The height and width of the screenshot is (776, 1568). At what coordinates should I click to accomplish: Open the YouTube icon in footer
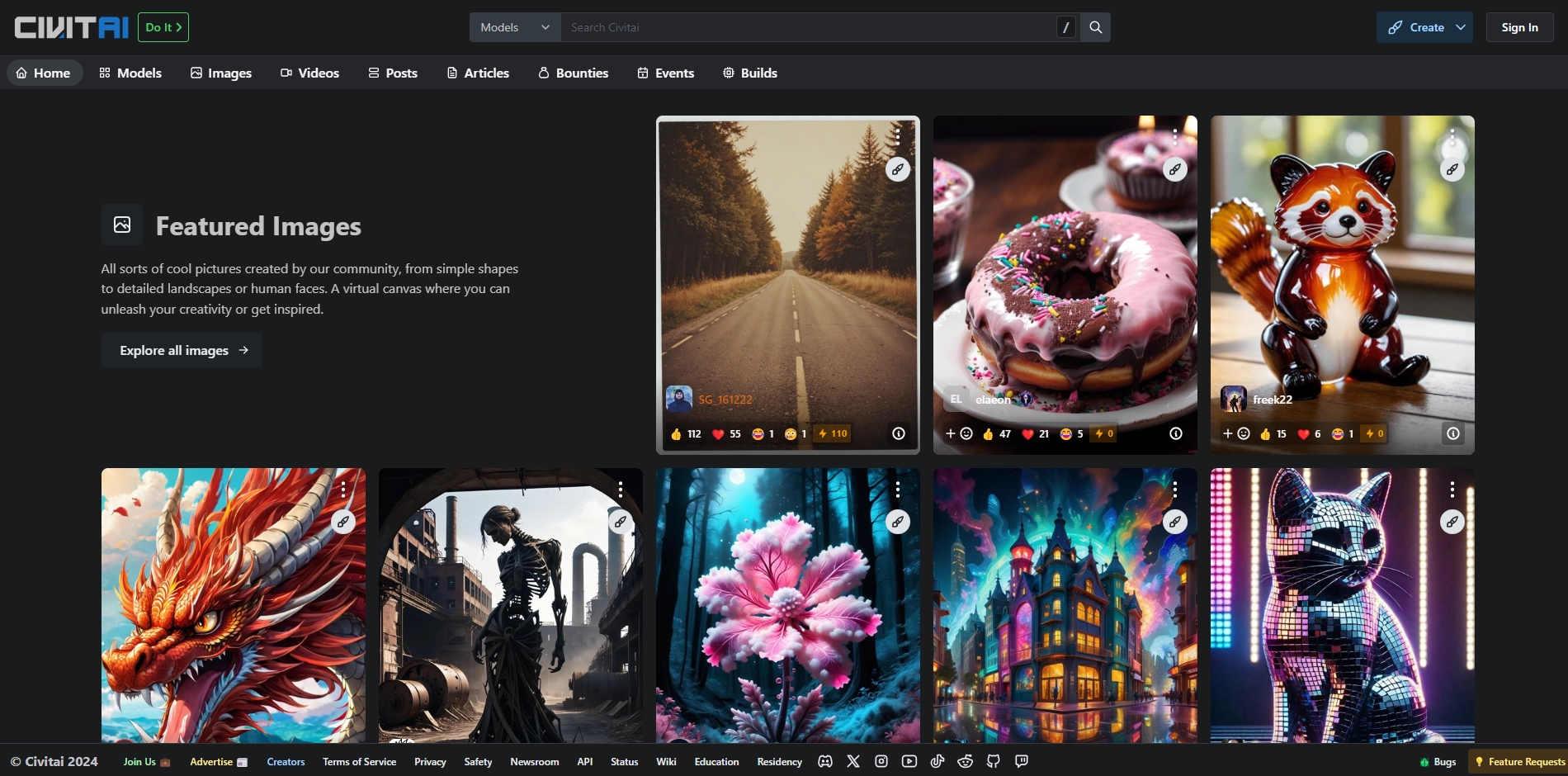tap(909, 761)
